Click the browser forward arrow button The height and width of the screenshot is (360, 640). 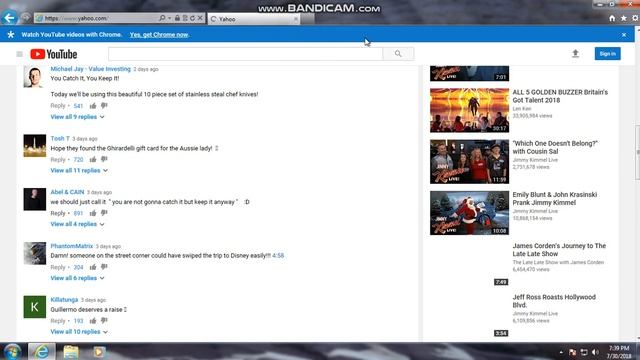26,18
